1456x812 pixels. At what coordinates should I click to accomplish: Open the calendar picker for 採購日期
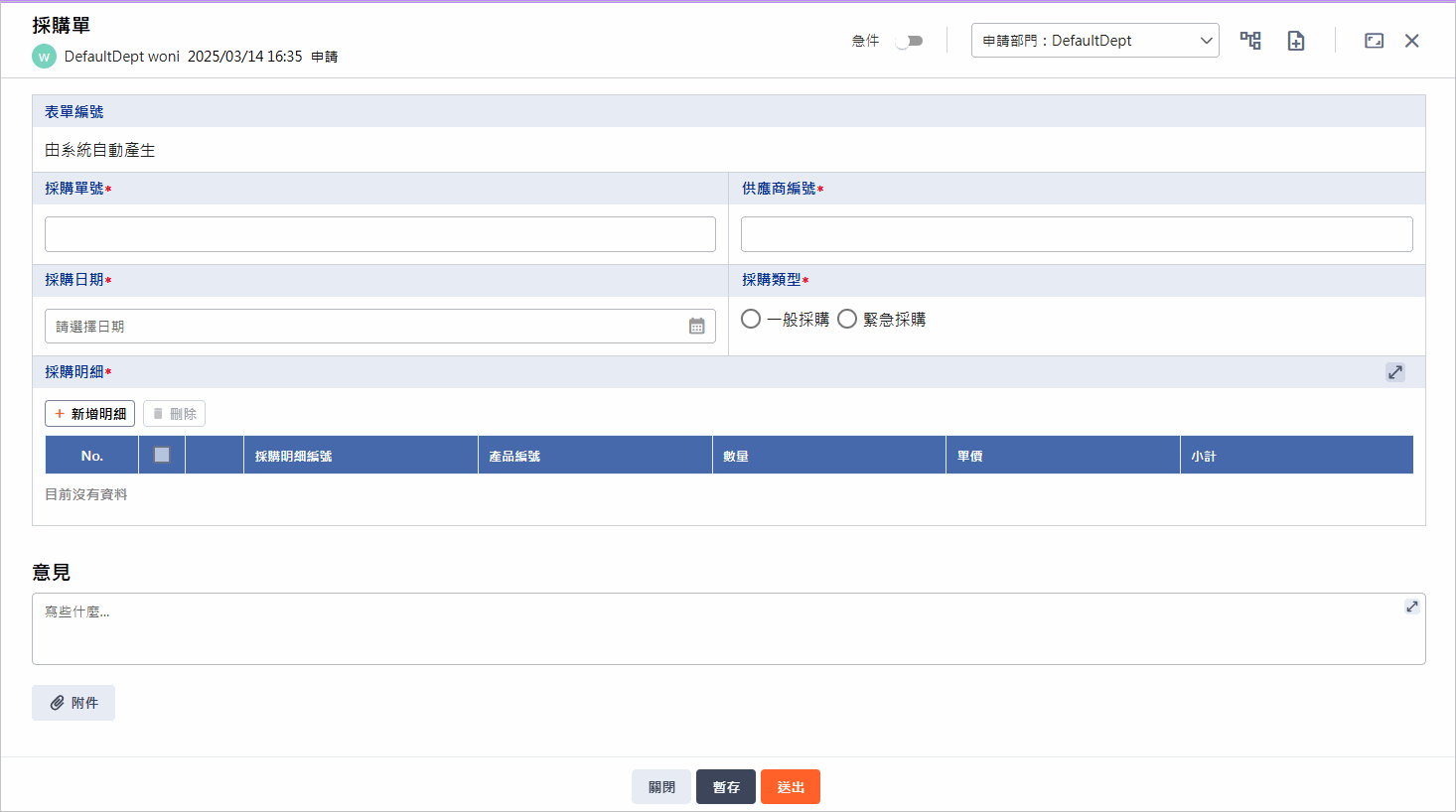[x=698, y=326]
